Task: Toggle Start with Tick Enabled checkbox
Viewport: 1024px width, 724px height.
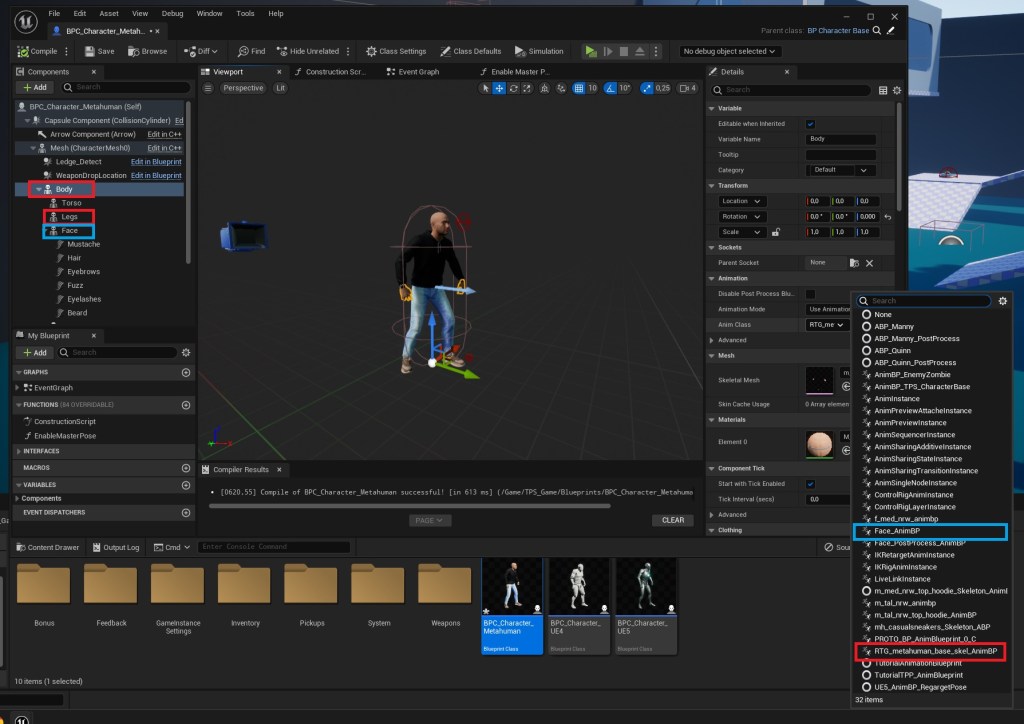Action: (810, 484)
